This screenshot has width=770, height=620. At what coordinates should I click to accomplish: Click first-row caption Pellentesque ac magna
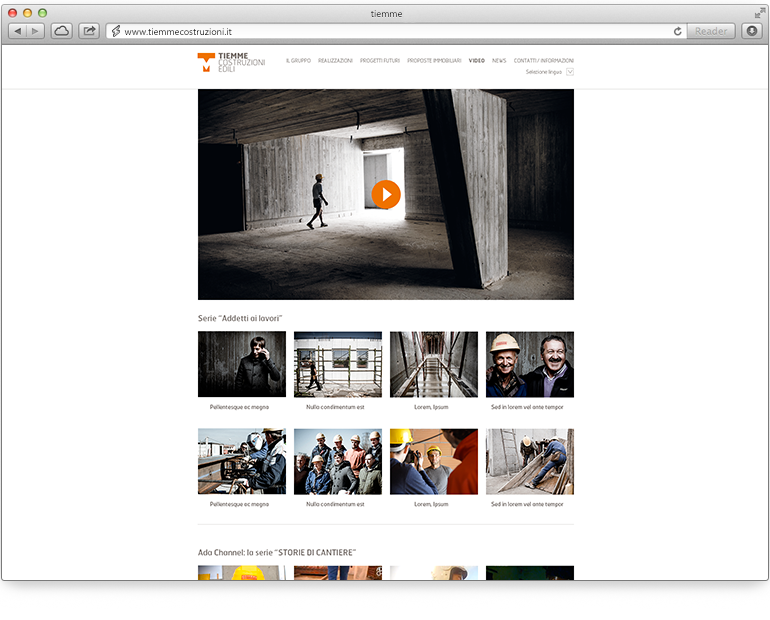pyautogui.click(x=239, y=407)
